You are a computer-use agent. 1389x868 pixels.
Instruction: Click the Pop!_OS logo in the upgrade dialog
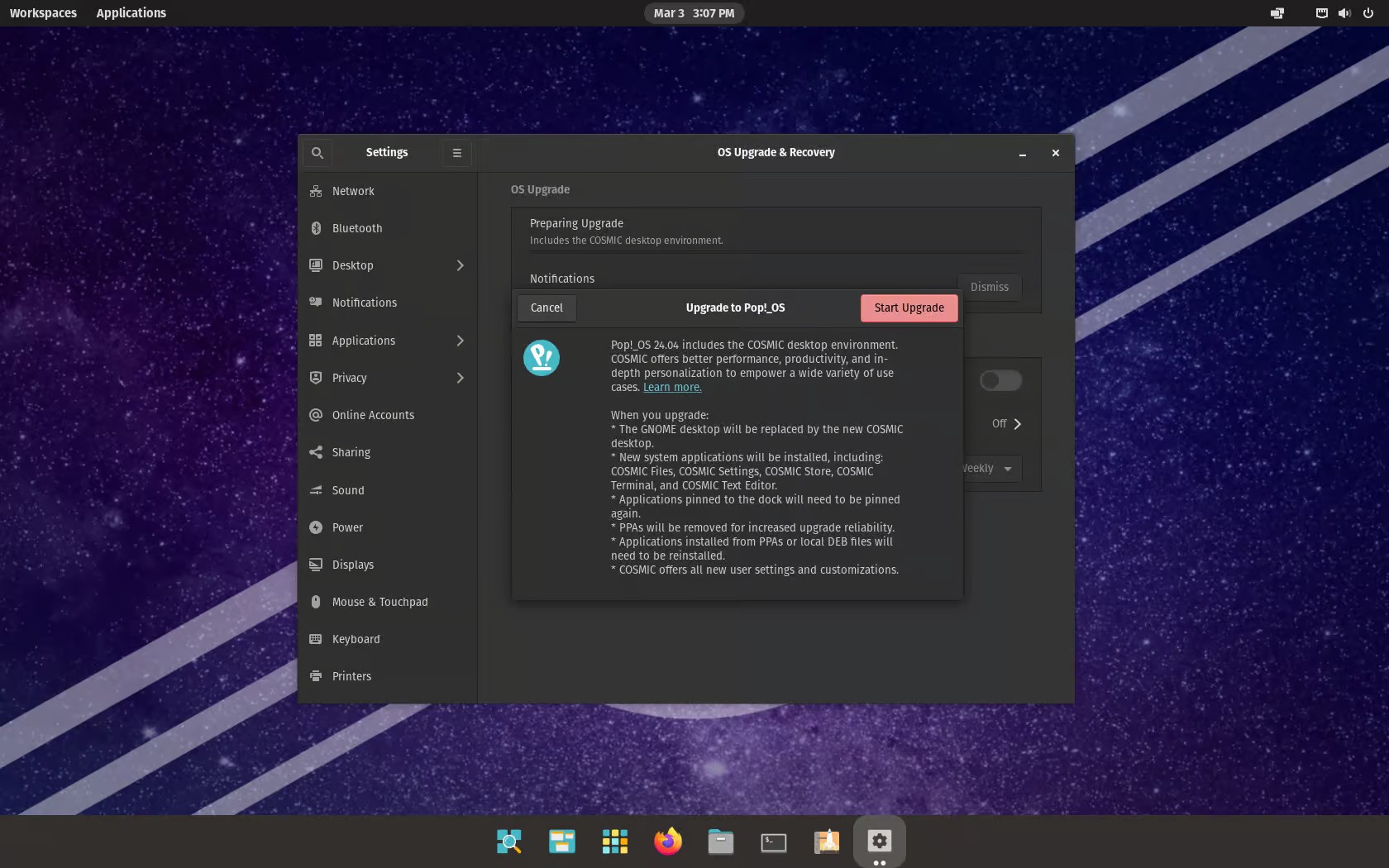click(542, 358)
